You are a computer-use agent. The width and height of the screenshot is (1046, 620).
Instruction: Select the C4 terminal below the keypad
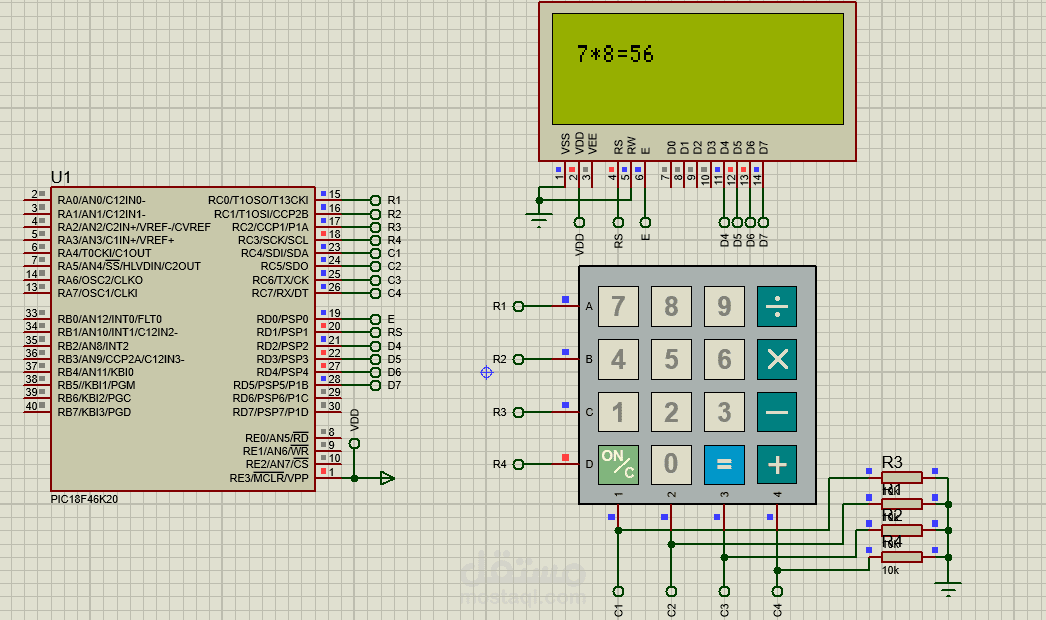777,591
